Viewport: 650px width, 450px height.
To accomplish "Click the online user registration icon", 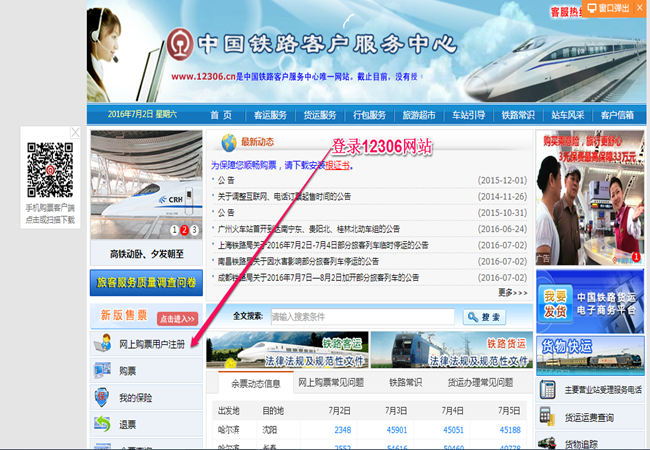I will (102, 343).
